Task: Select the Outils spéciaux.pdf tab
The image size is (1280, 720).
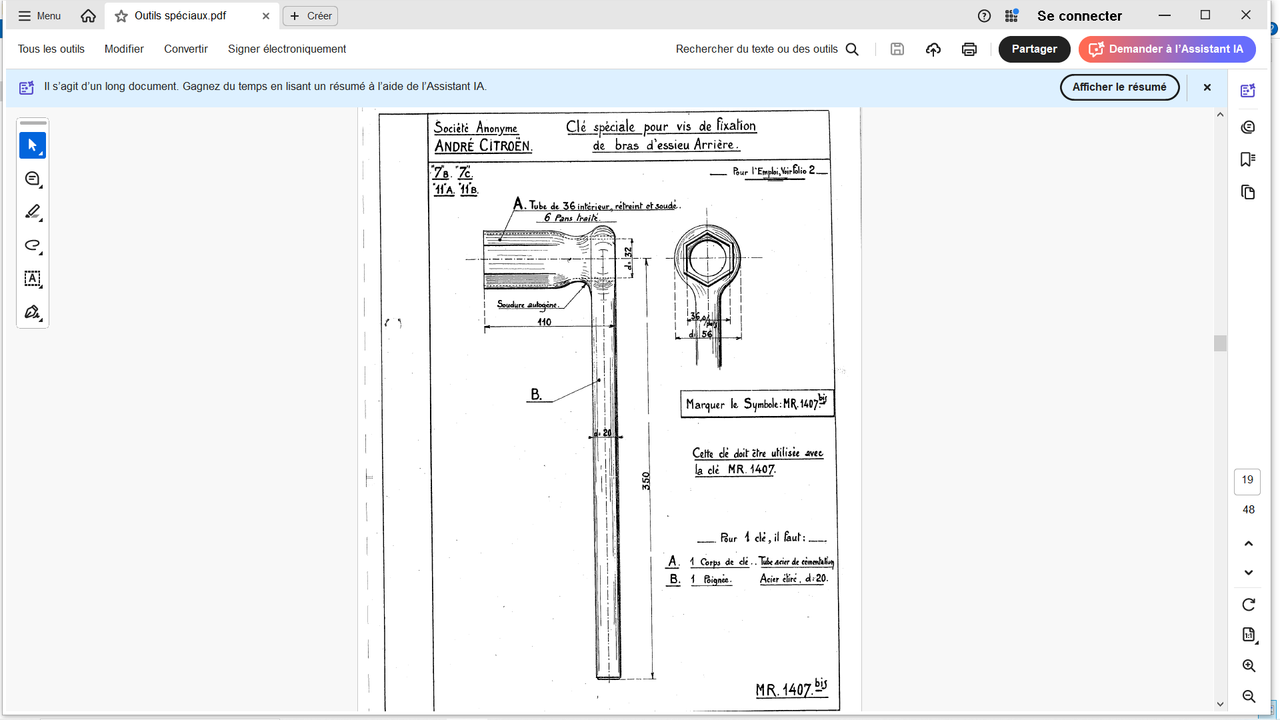Action: point(190,16)
